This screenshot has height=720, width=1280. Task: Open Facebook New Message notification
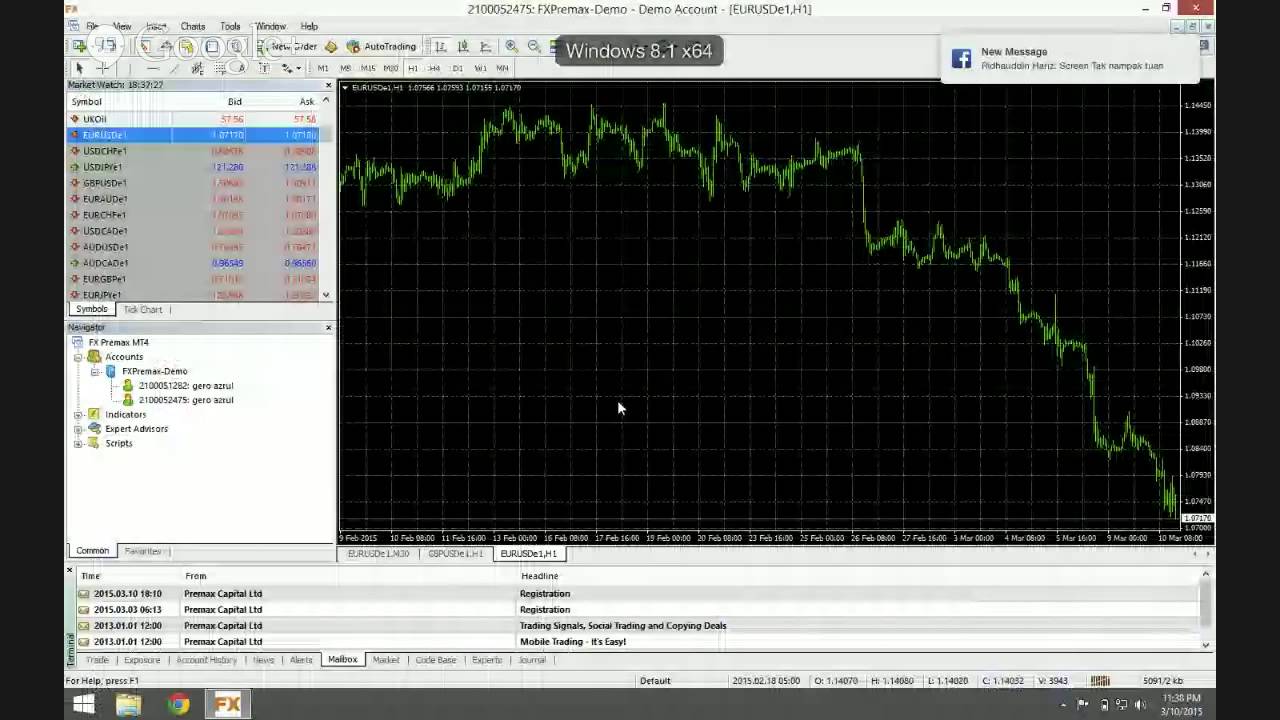tap(1068, 59)
